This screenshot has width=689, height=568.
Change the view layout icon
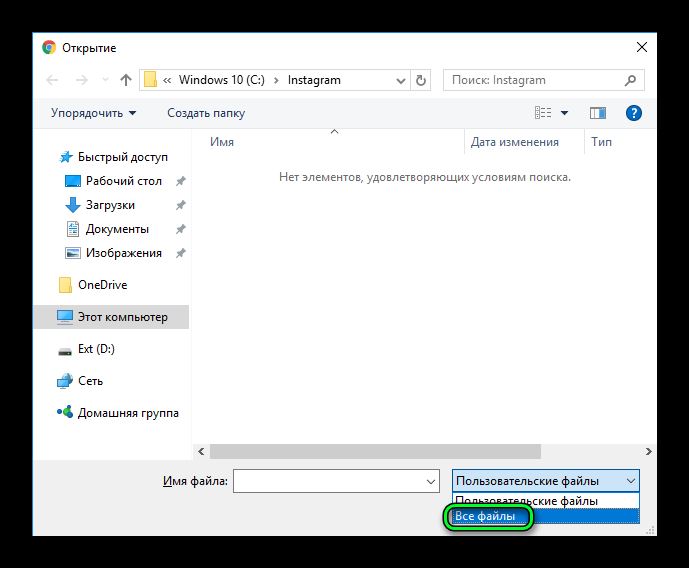tap(543, 113)
